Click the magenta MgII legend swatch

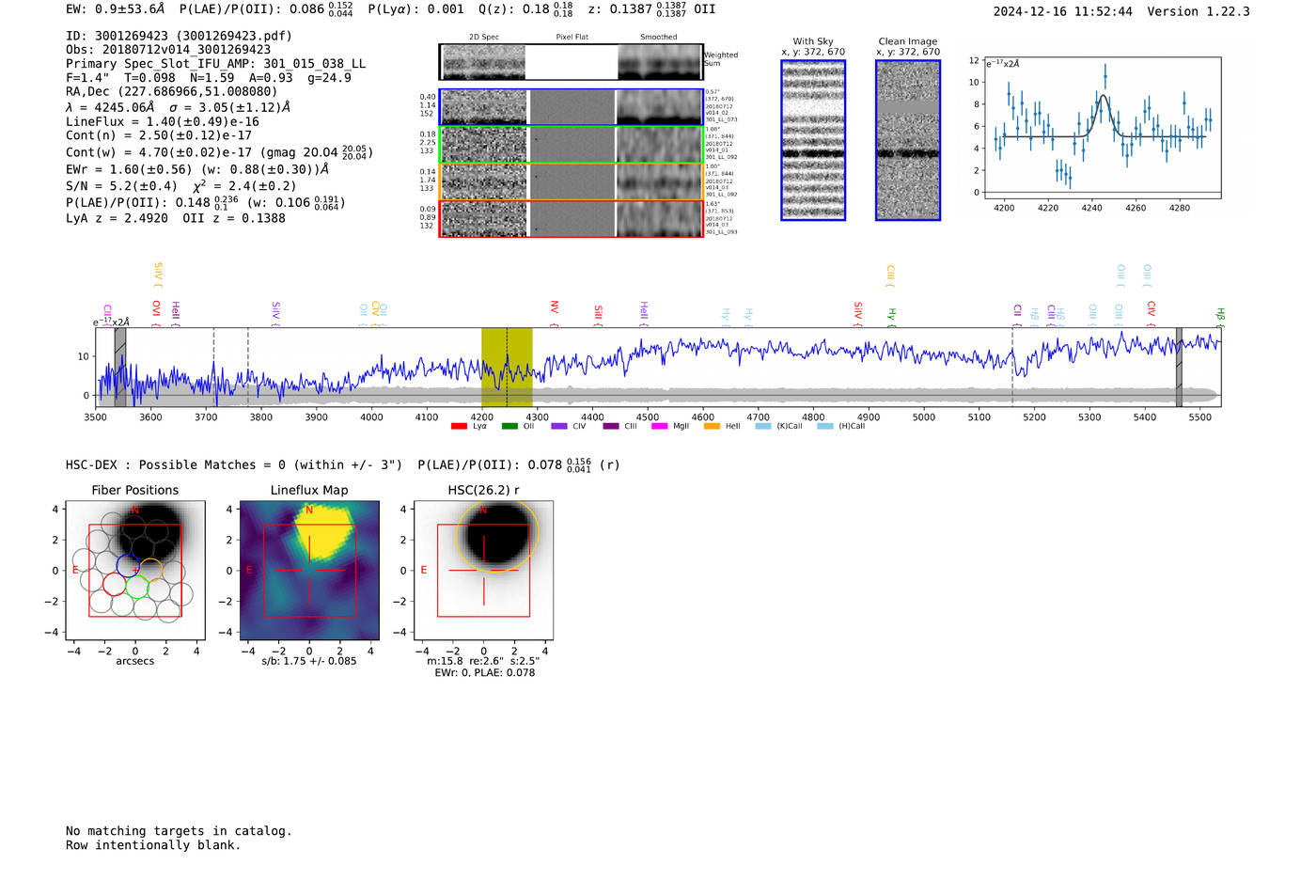click(x=660, y=427)
